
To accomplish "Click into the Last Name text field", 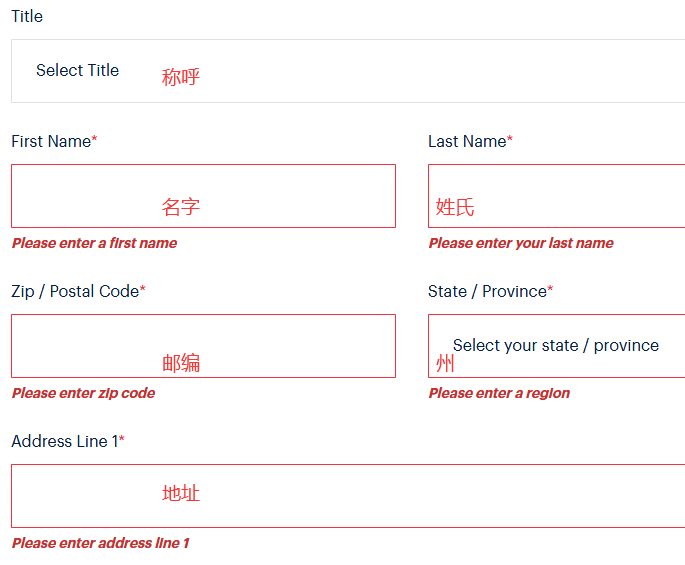I will click(x=557, y=196).
